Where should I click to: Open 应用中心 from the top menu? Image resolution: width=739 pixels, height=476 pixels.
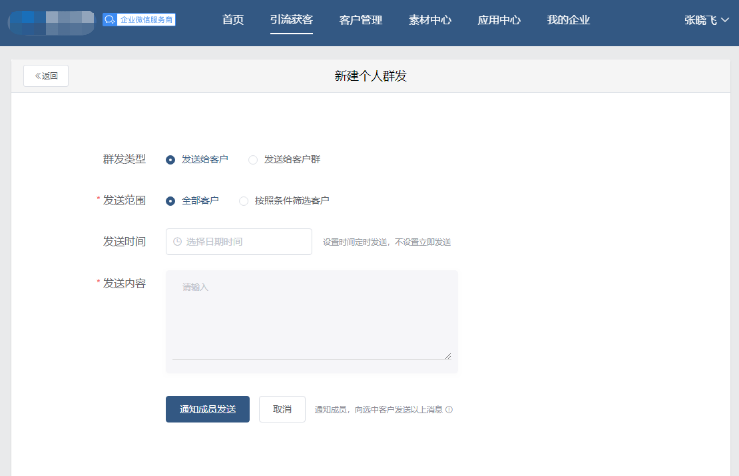499,20
